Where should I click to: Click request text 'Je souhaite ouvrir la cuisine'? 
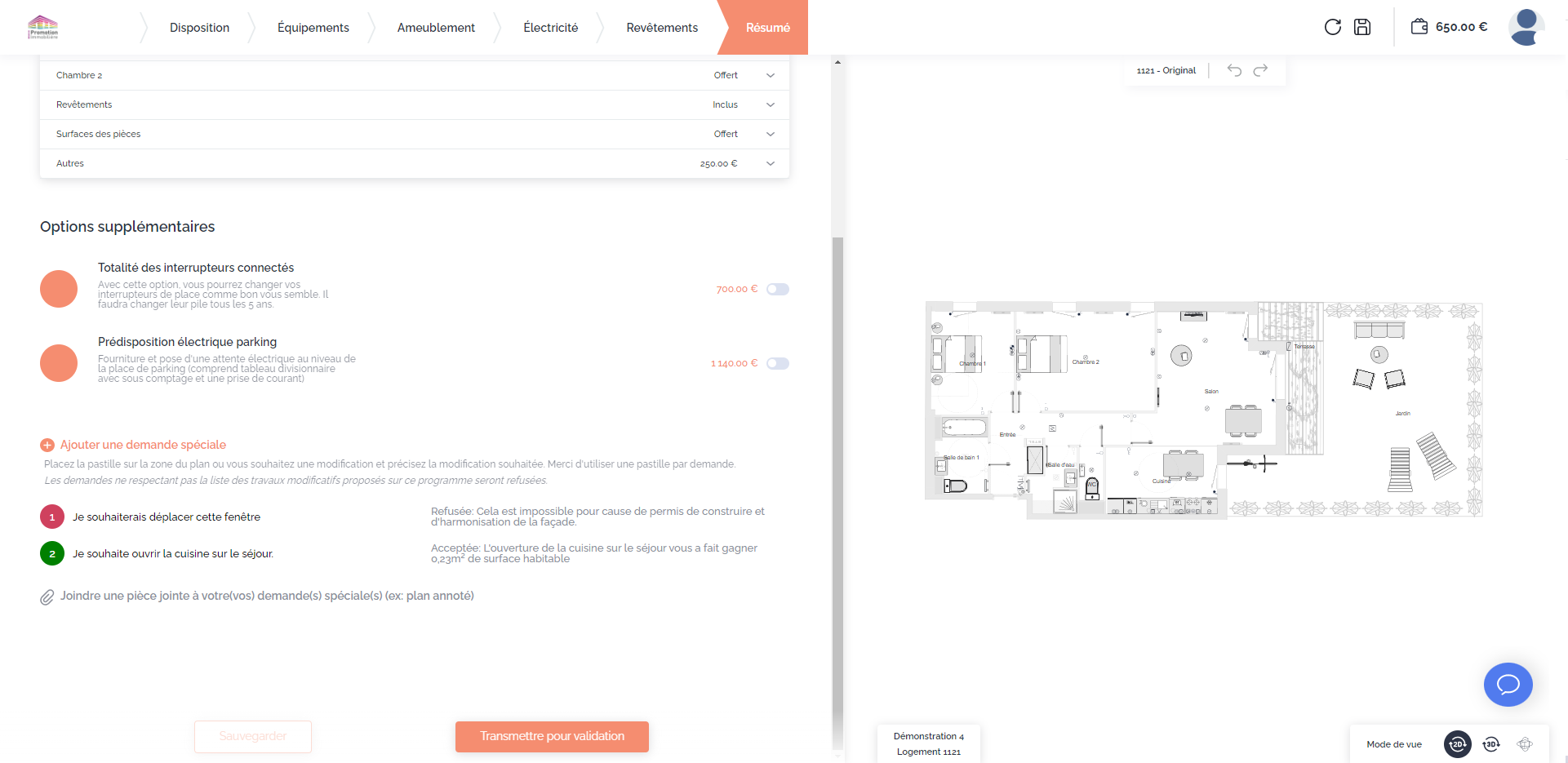pyautogui.click(x=173, y=553)
